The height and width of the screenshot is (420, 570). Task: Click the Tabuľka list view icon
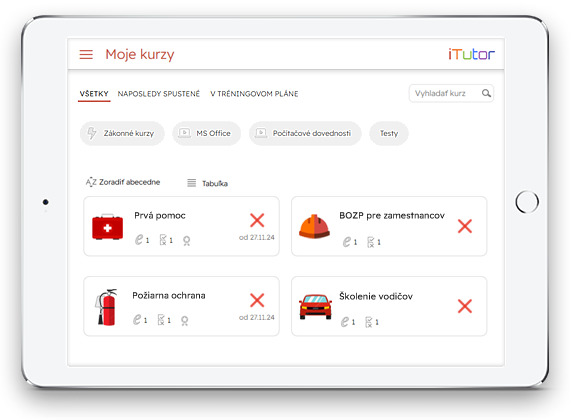[x=191, y=183]
